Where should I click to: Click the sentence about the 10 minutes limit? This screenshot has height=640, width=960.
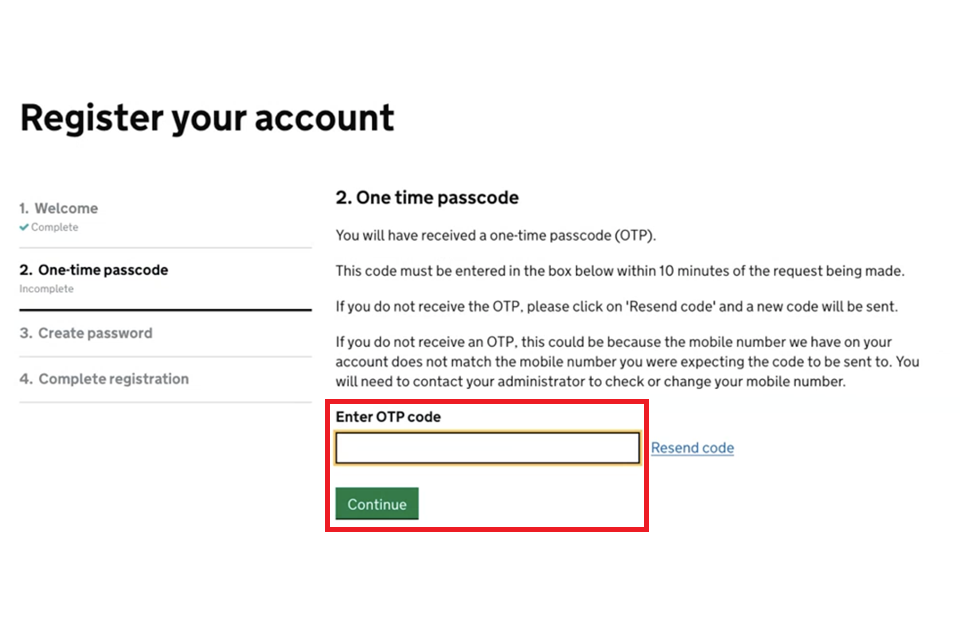coord(618,271)
